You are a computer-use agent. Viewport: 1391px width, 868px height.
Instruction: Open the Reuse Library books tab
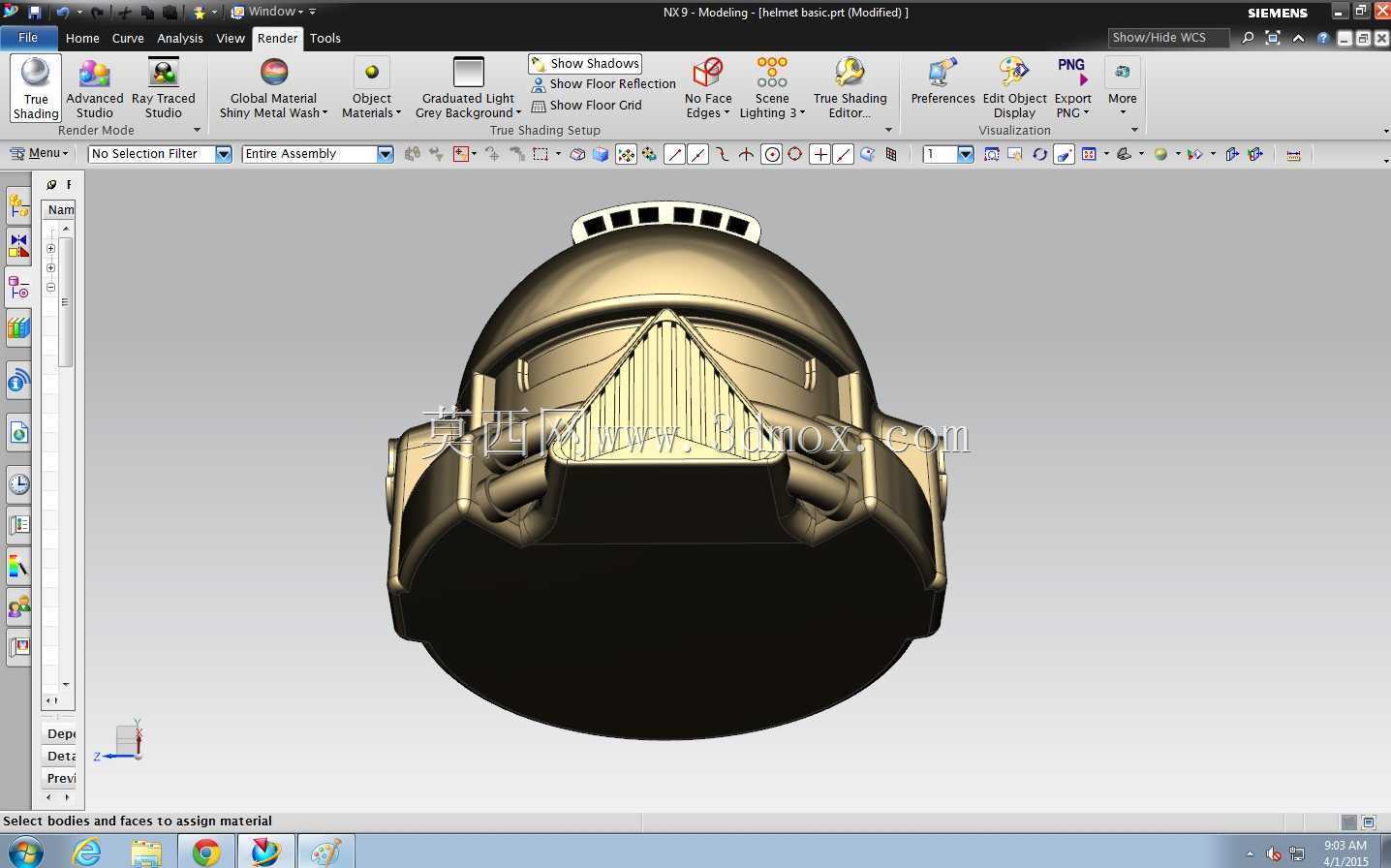click(18, 328)
